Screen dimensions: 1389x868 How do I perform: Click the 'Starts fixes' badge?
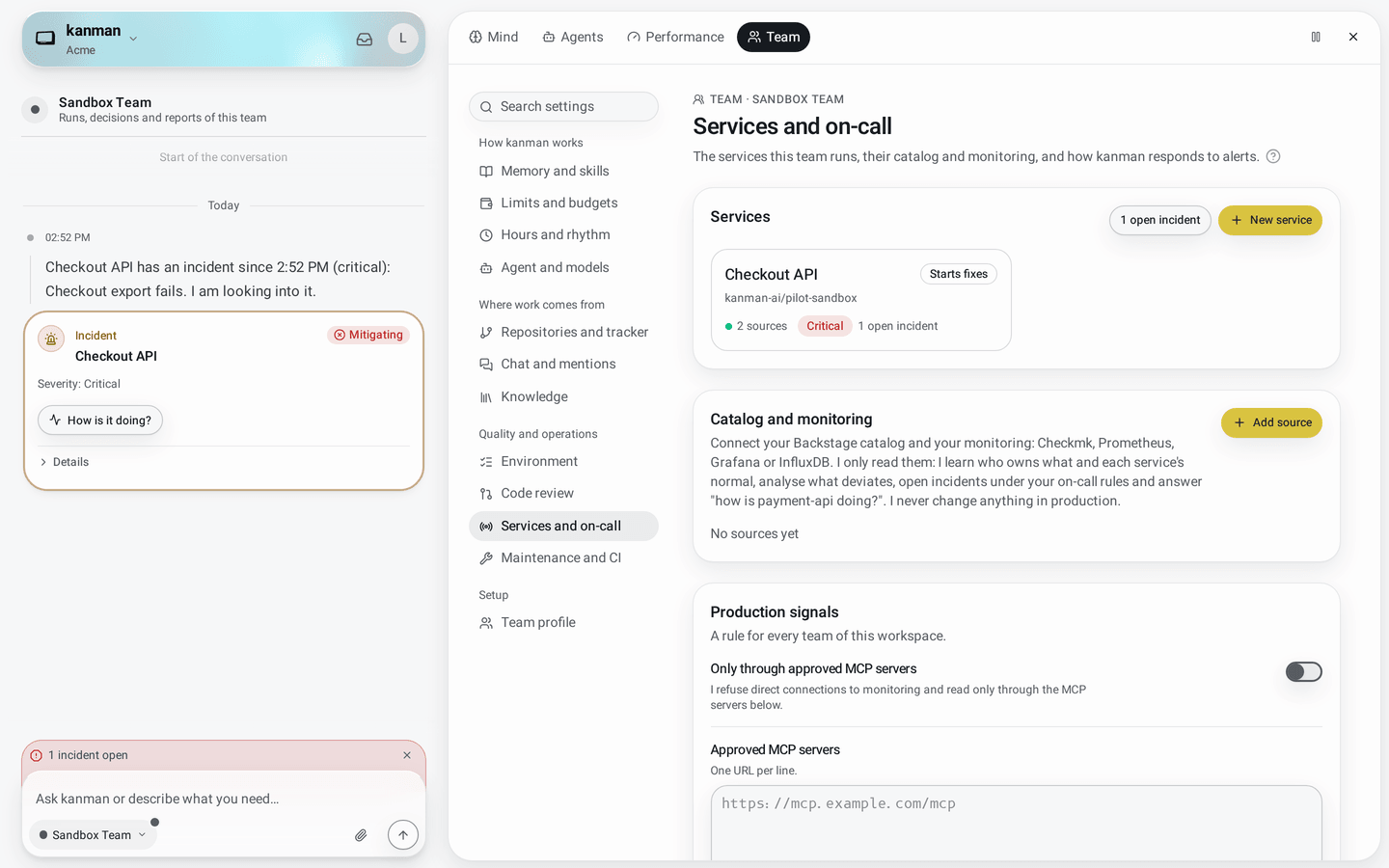coord(959,274)
